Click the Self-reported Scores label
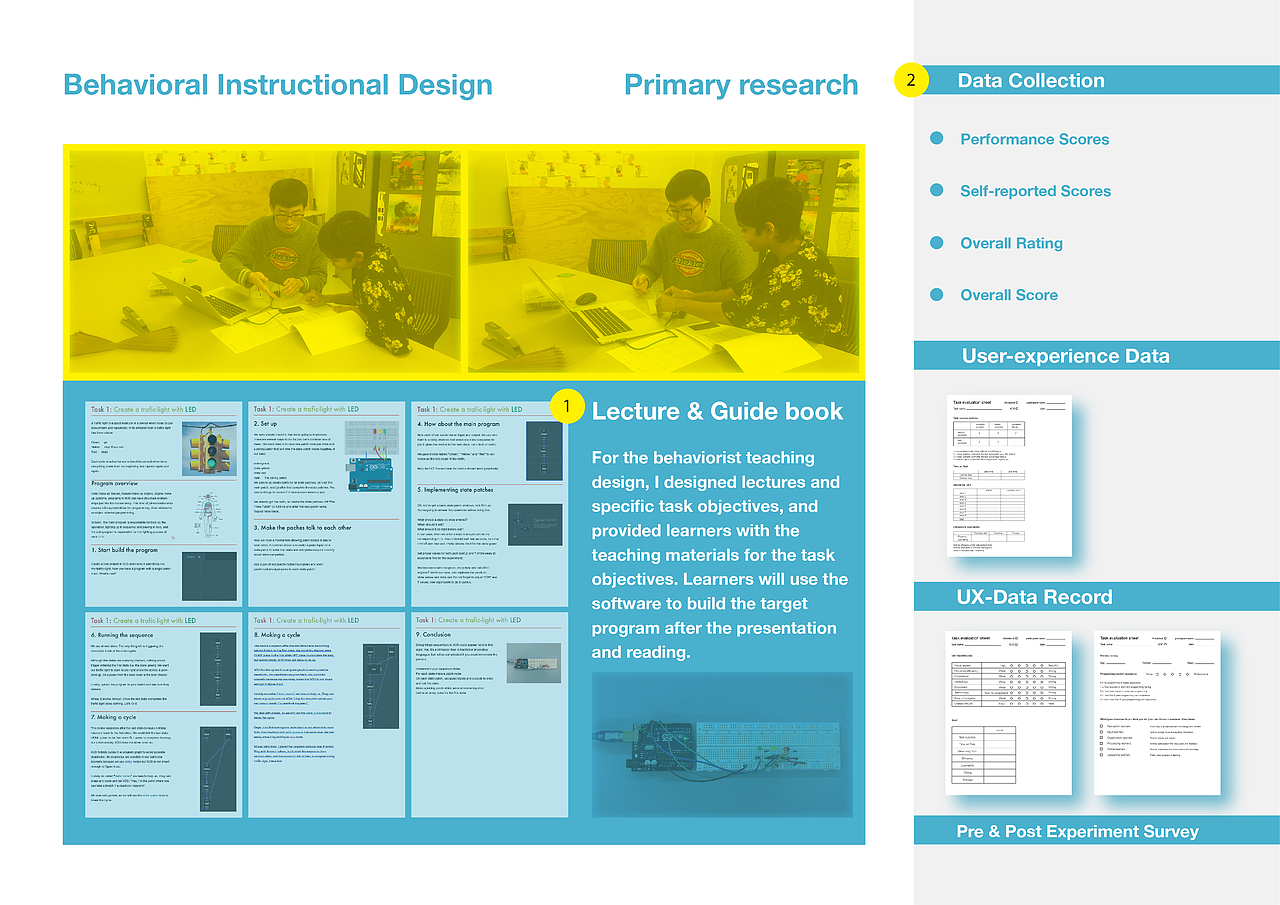The height and width of the screenshot is (905, 1280). coord(1036,191)
